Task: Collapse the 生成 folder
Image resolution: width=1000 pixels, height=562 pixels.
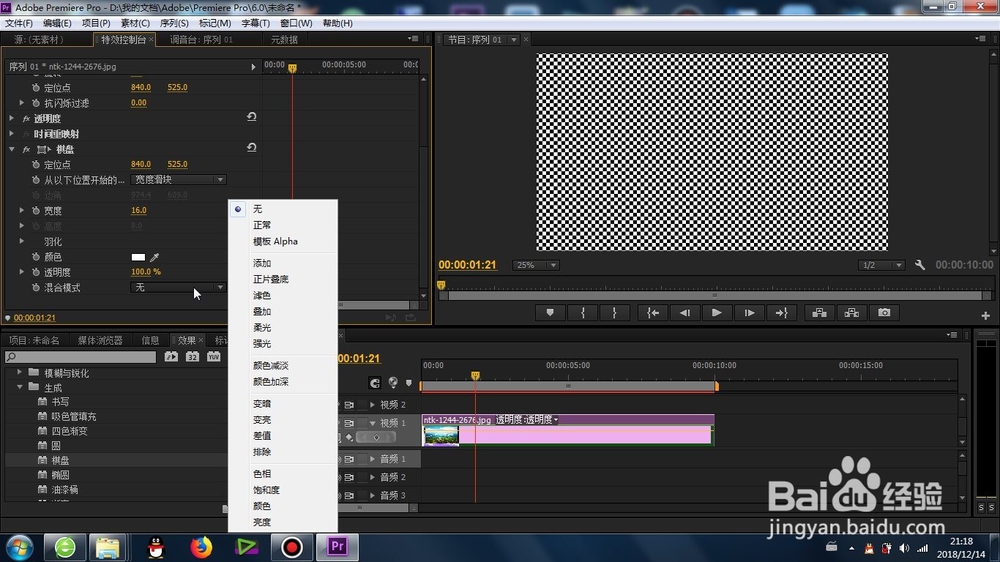Action: 20,387
